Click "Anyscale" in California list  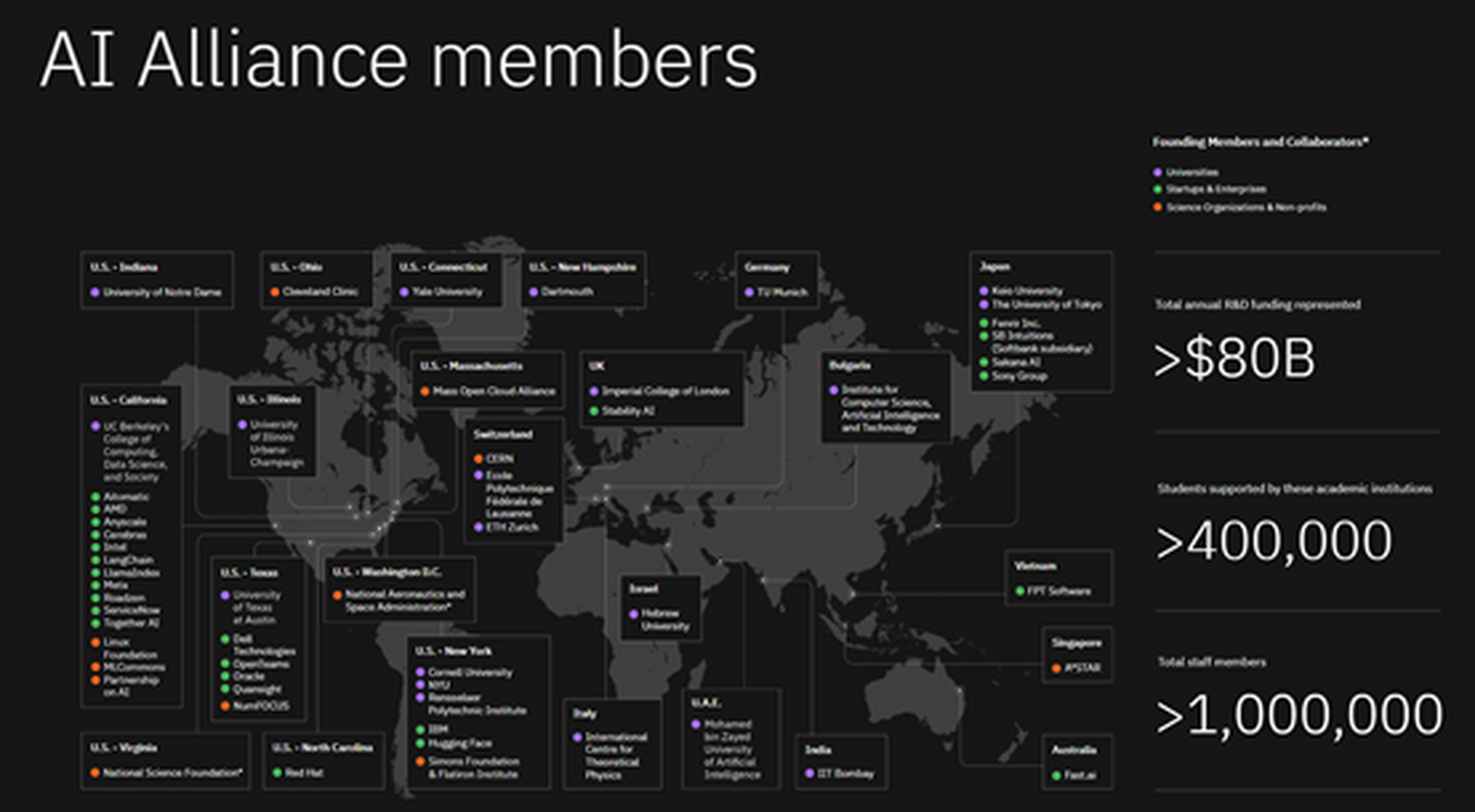125,522
